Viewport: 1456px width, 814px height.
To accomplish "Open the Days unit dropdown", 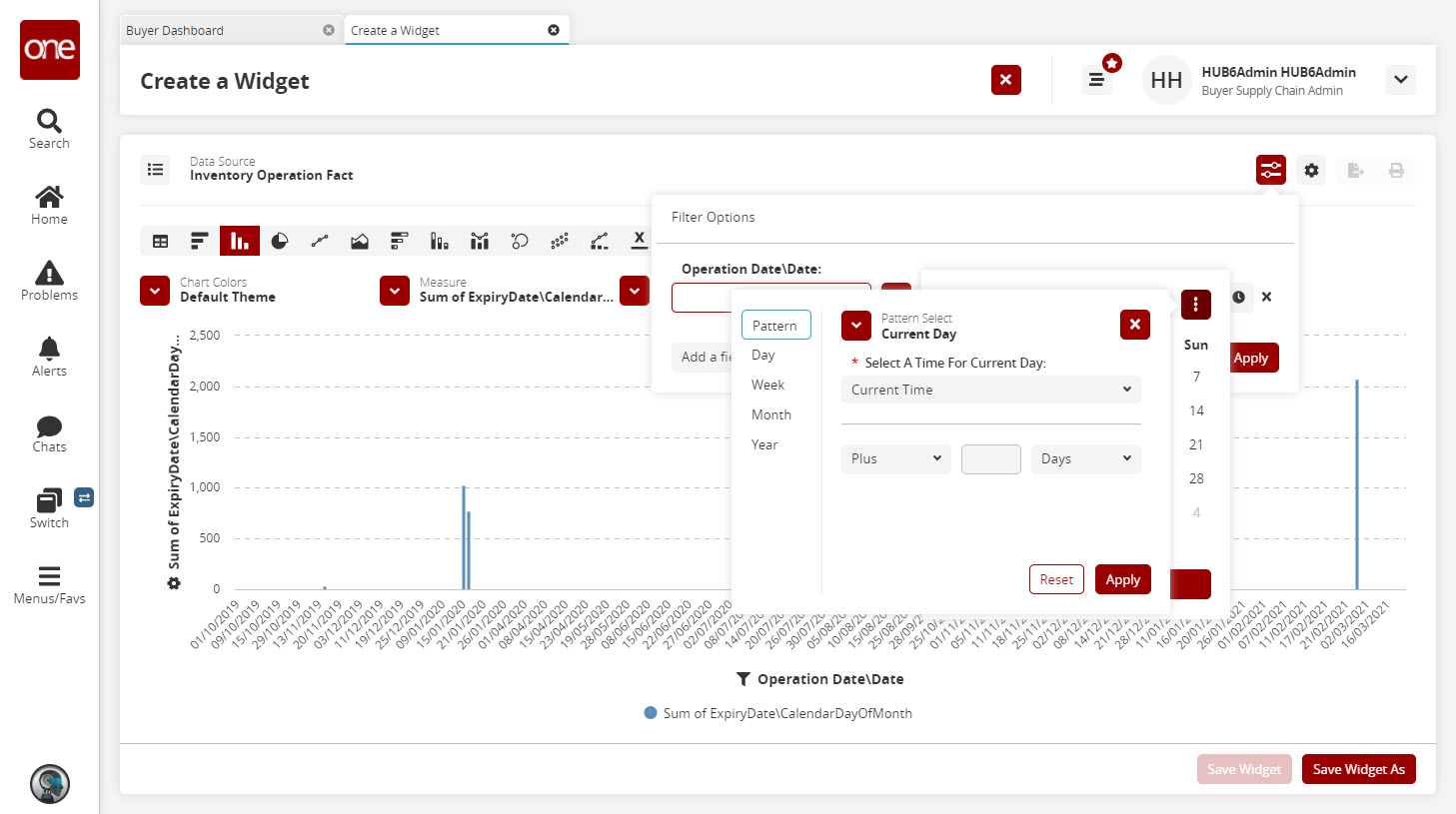I will click(x=1086, y=458).
